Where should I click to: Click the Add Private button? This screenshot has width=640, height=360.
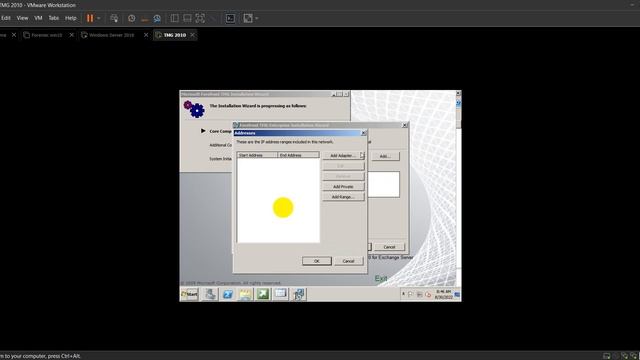coord(343,187)
